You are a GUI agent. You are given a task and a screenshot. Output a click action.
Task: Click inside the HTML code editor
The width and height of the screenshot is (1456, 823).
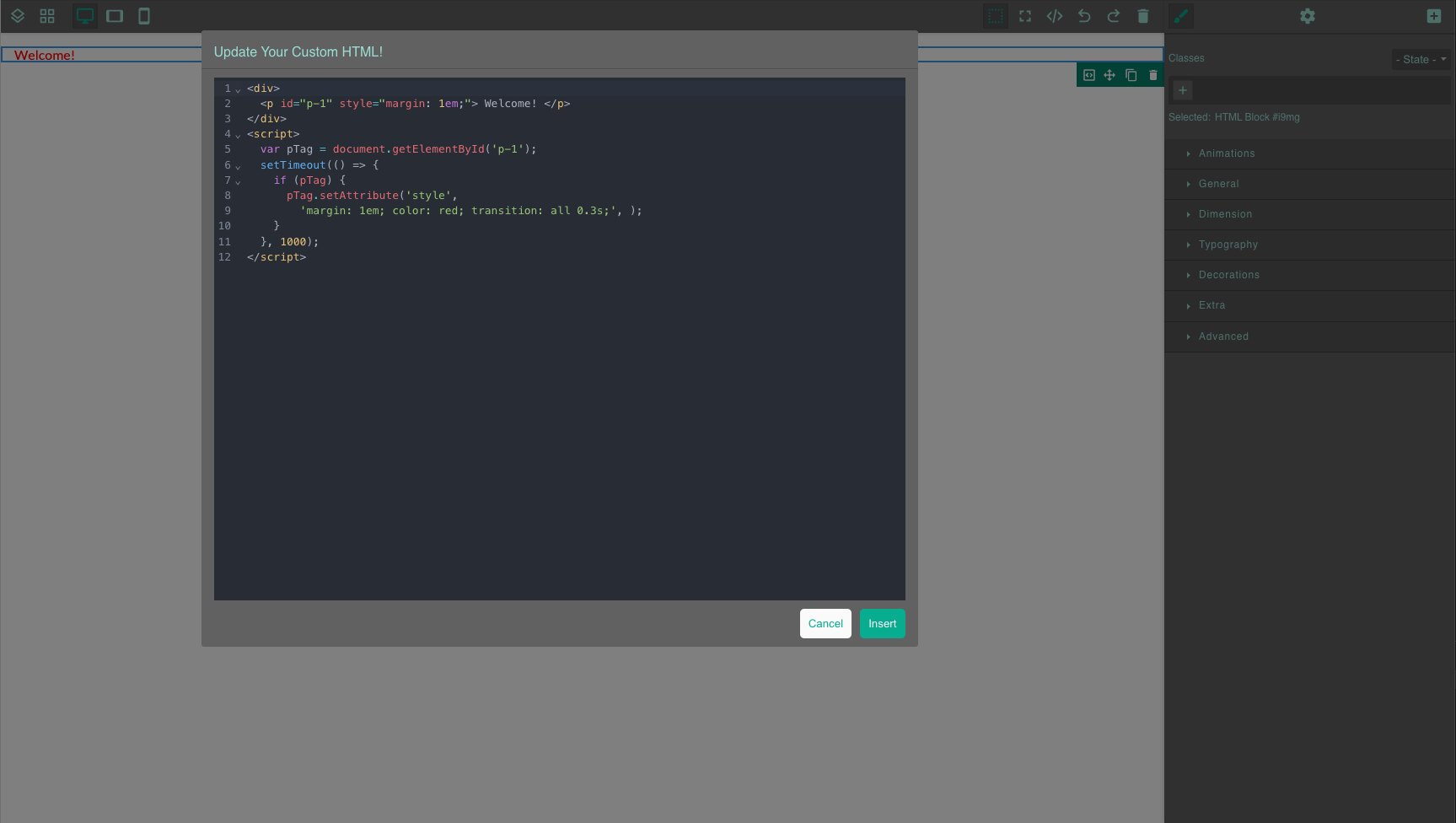pos(559,405)
